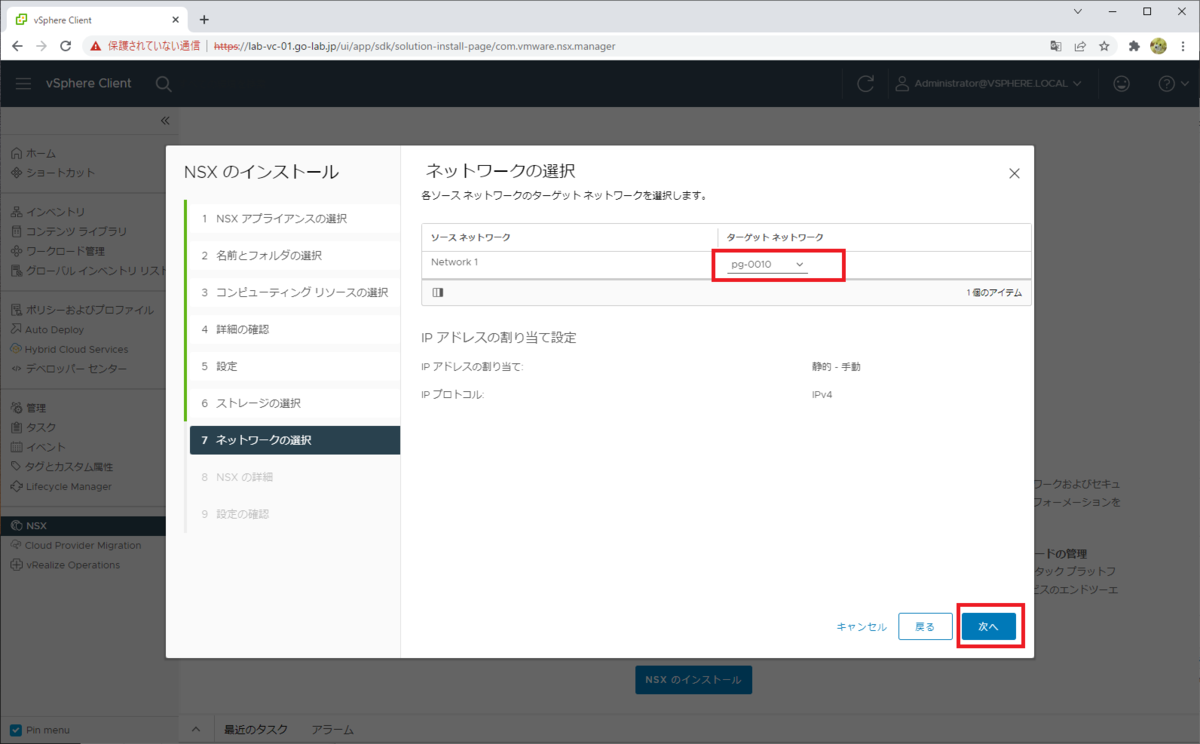Click the browser share icon
This screenshot has width=1200, height=744.
(1081, 46)
